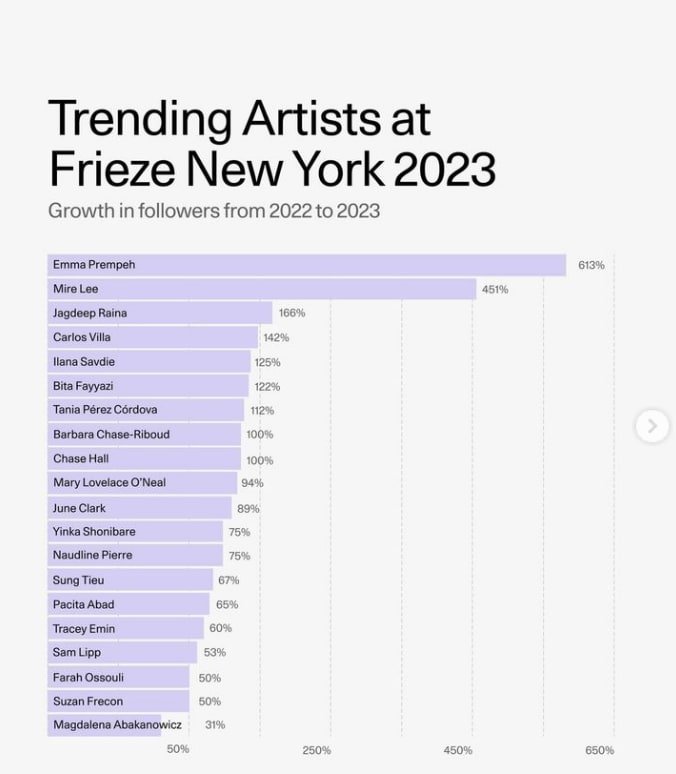676x774 pixels.
Task: Click the next slide arrow button
Action: click(x=652, y=426)
